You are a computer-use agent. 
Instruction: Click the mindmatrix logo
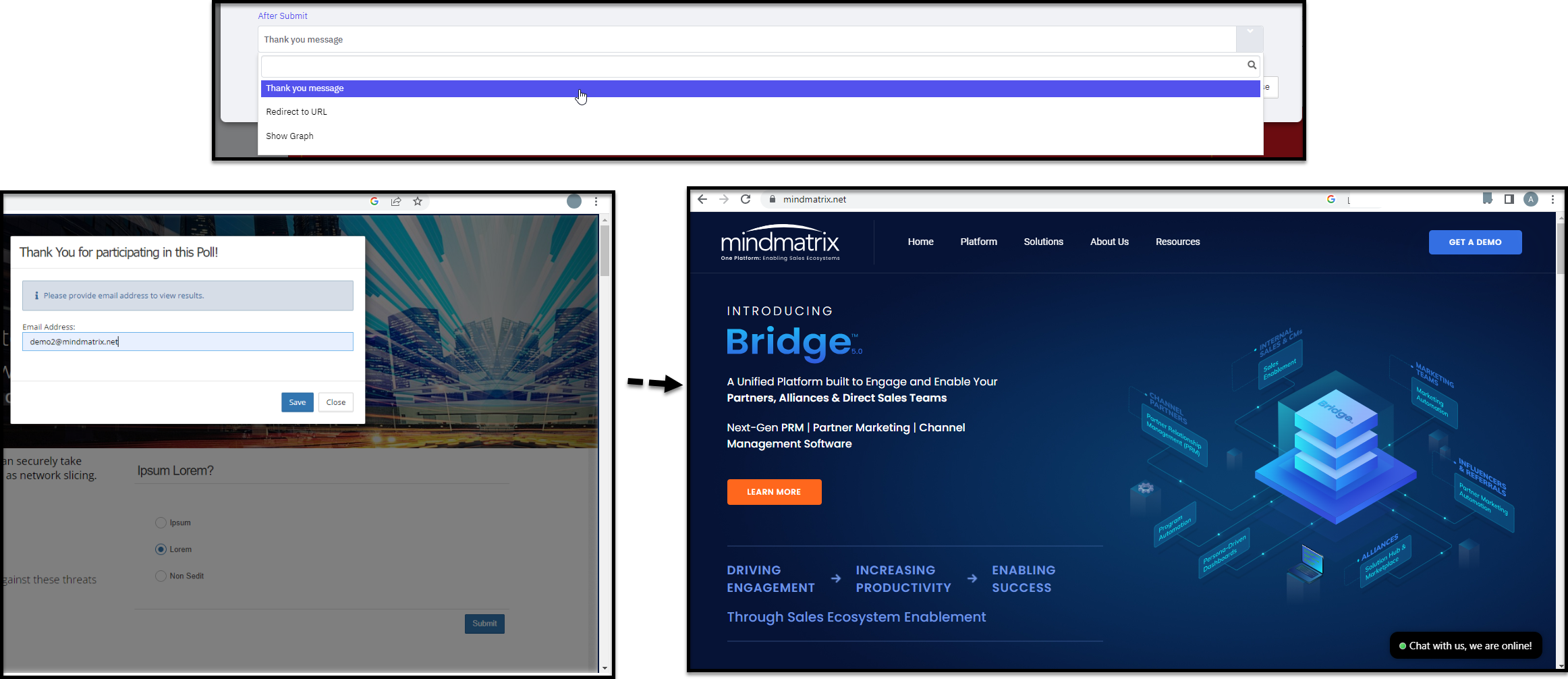[780, 242]
